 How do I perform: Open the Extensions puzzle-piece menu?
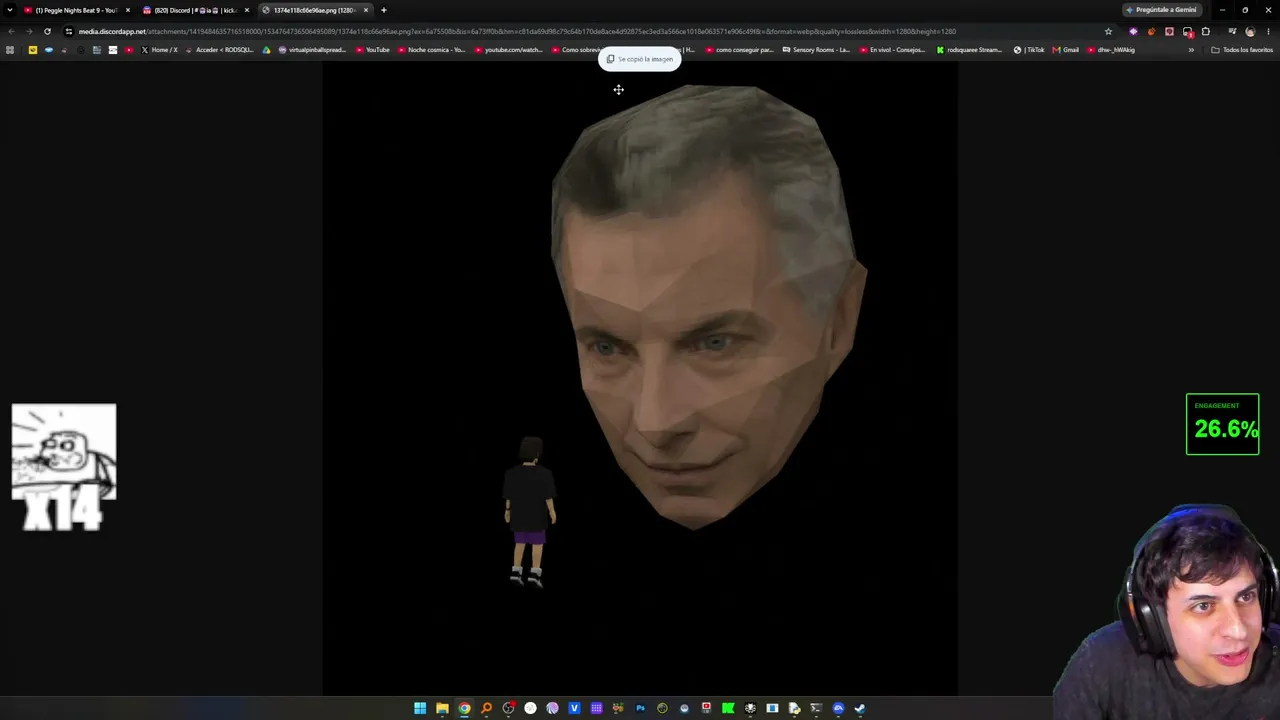[1206, 31]
